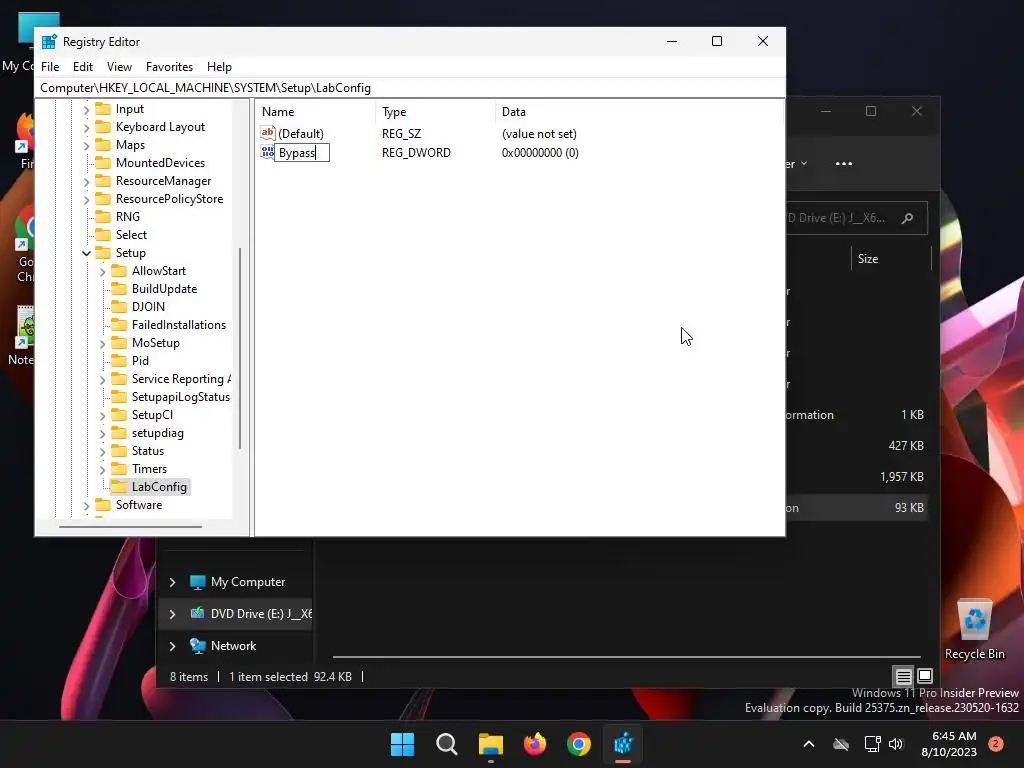1024x768 pixels.
Task: Select the BuildUpdate folder icon
Action: 119,289
